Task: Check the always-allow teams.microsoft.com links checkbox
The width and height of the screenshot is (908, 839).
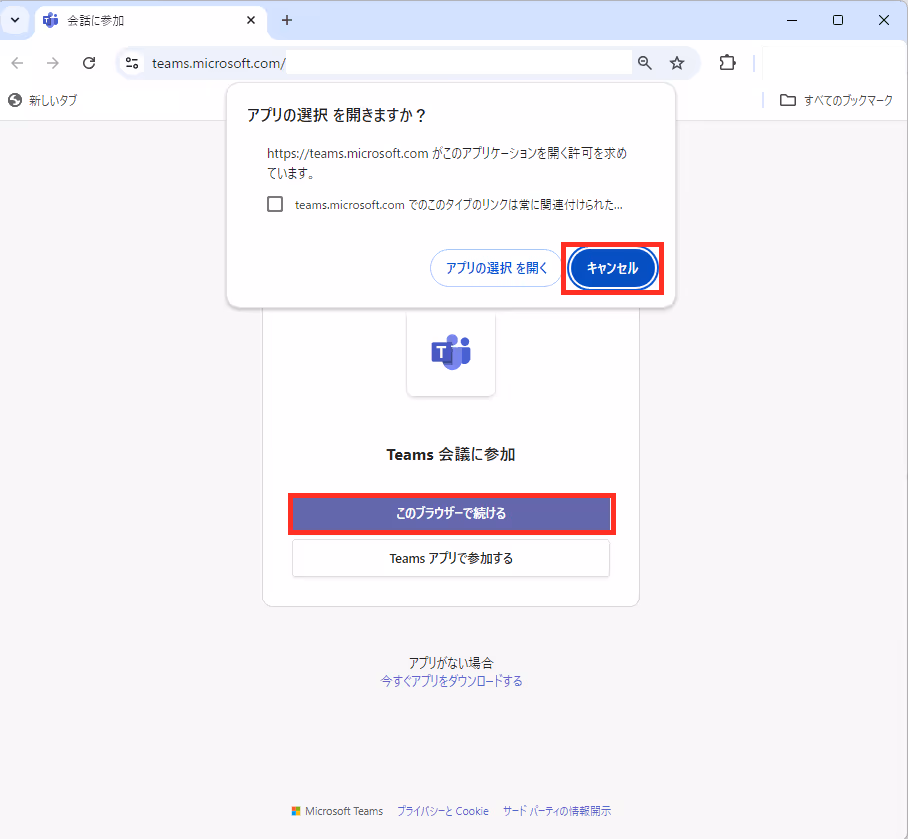Action: (x=275, y=204)
